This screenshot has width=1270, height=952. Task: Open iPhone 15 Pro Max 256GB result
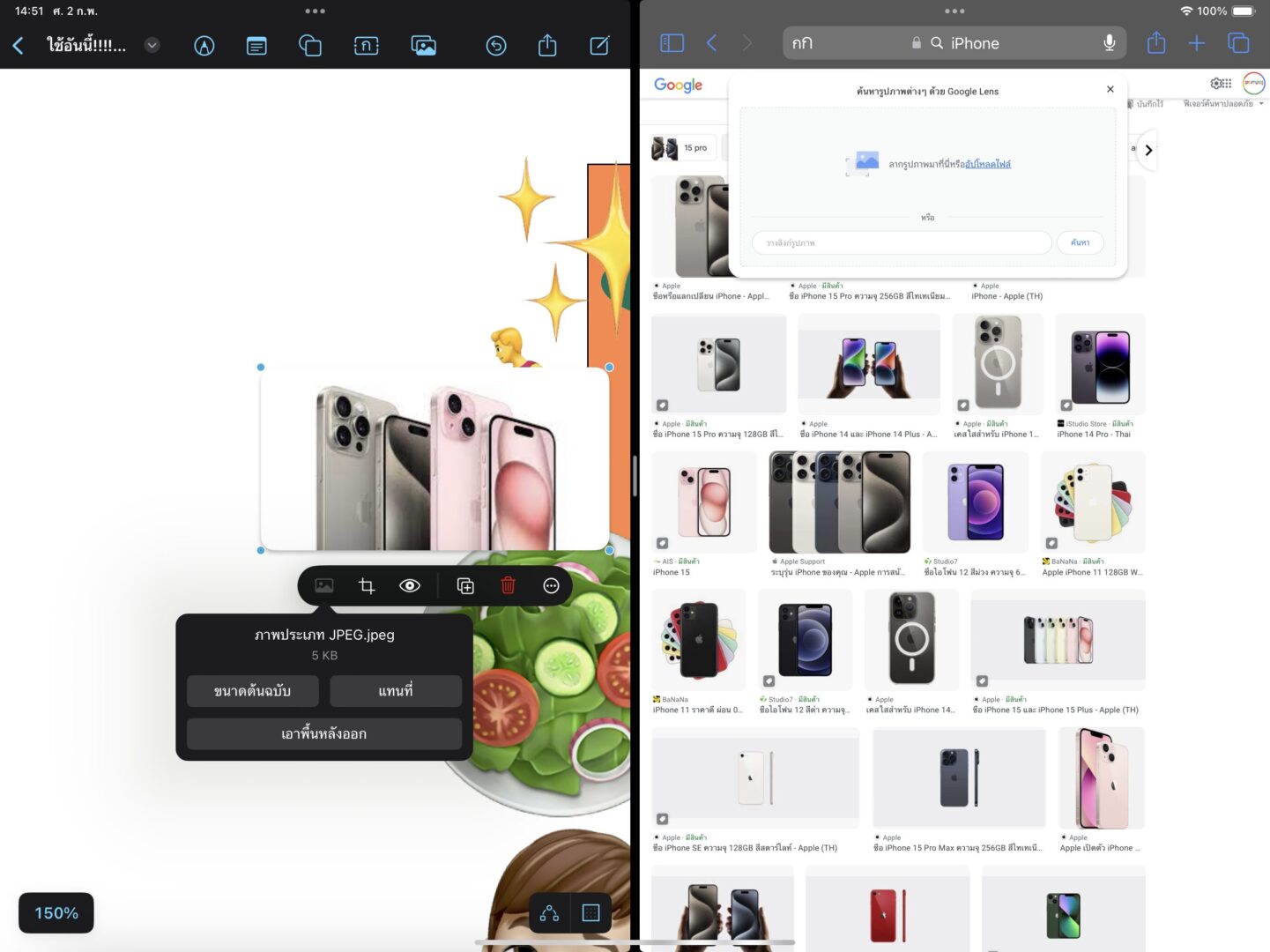(x=959, y=777)
